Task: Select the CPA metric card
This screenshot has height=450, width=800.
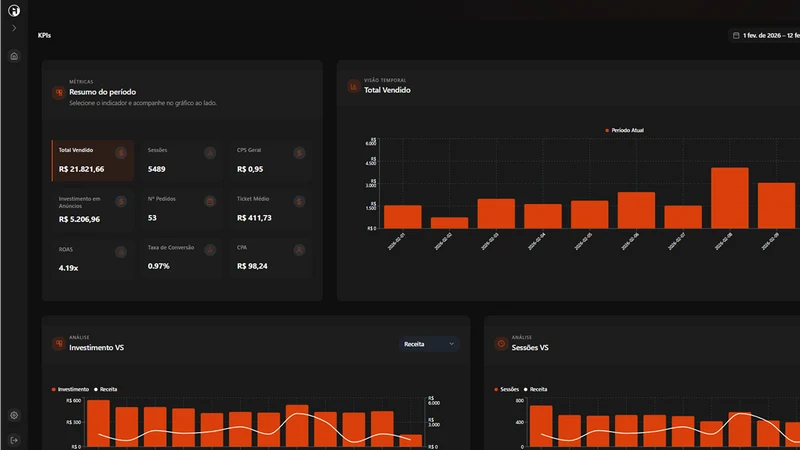Action: click(271, 259)
